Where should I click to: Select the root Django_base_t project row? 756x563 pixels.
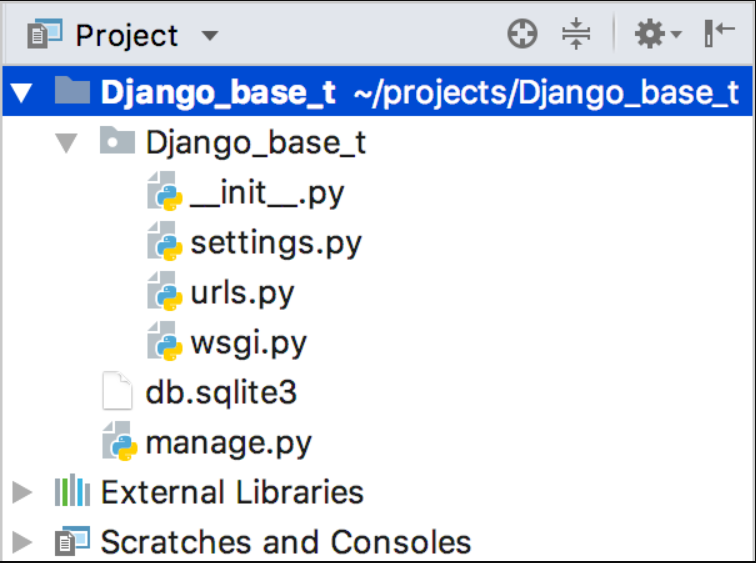pyautogui.click(x=378, y=92)
